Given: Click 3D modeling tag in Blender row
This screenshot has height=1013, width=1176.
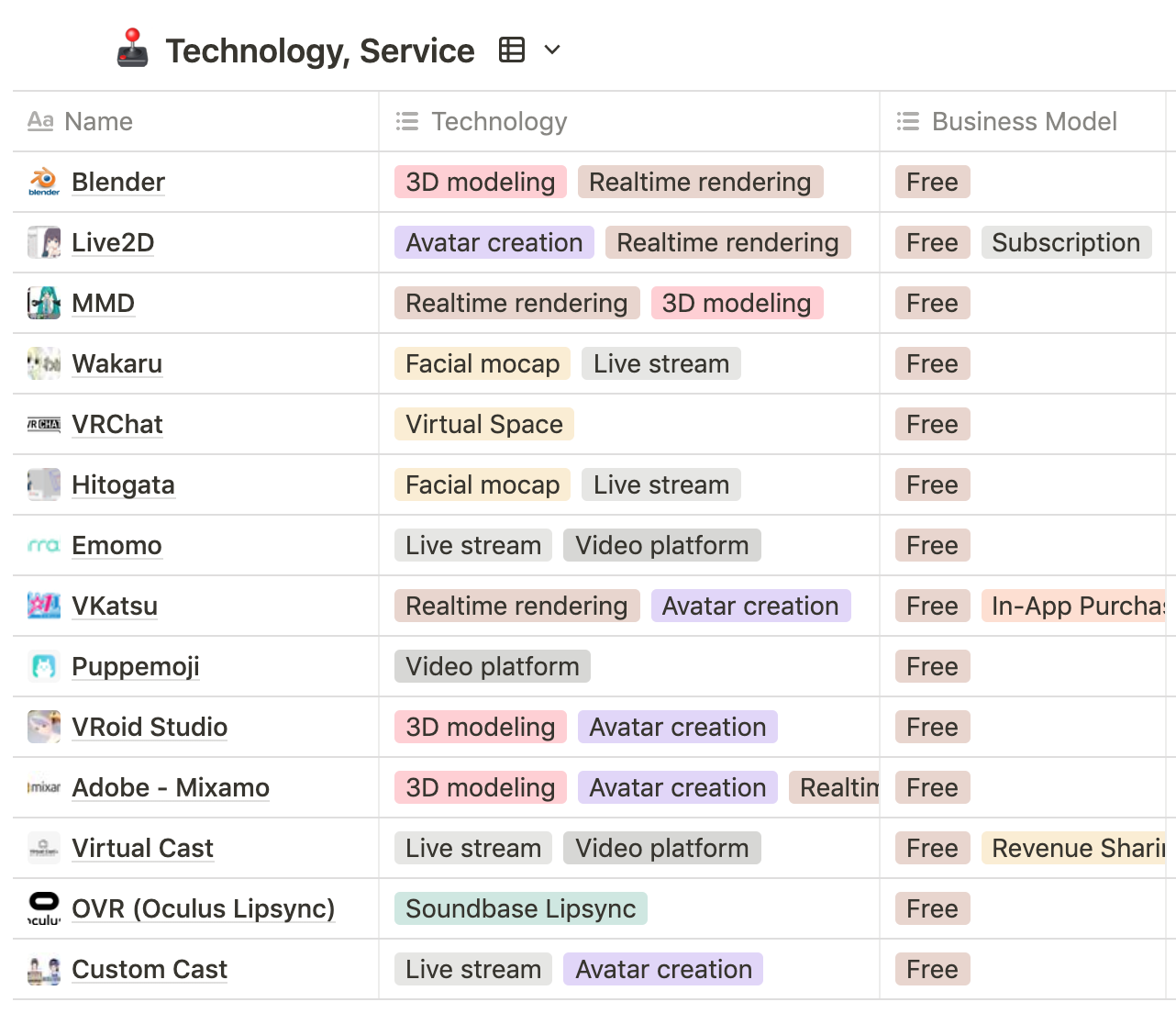Looking at the screenshot, I should point(481,182).
